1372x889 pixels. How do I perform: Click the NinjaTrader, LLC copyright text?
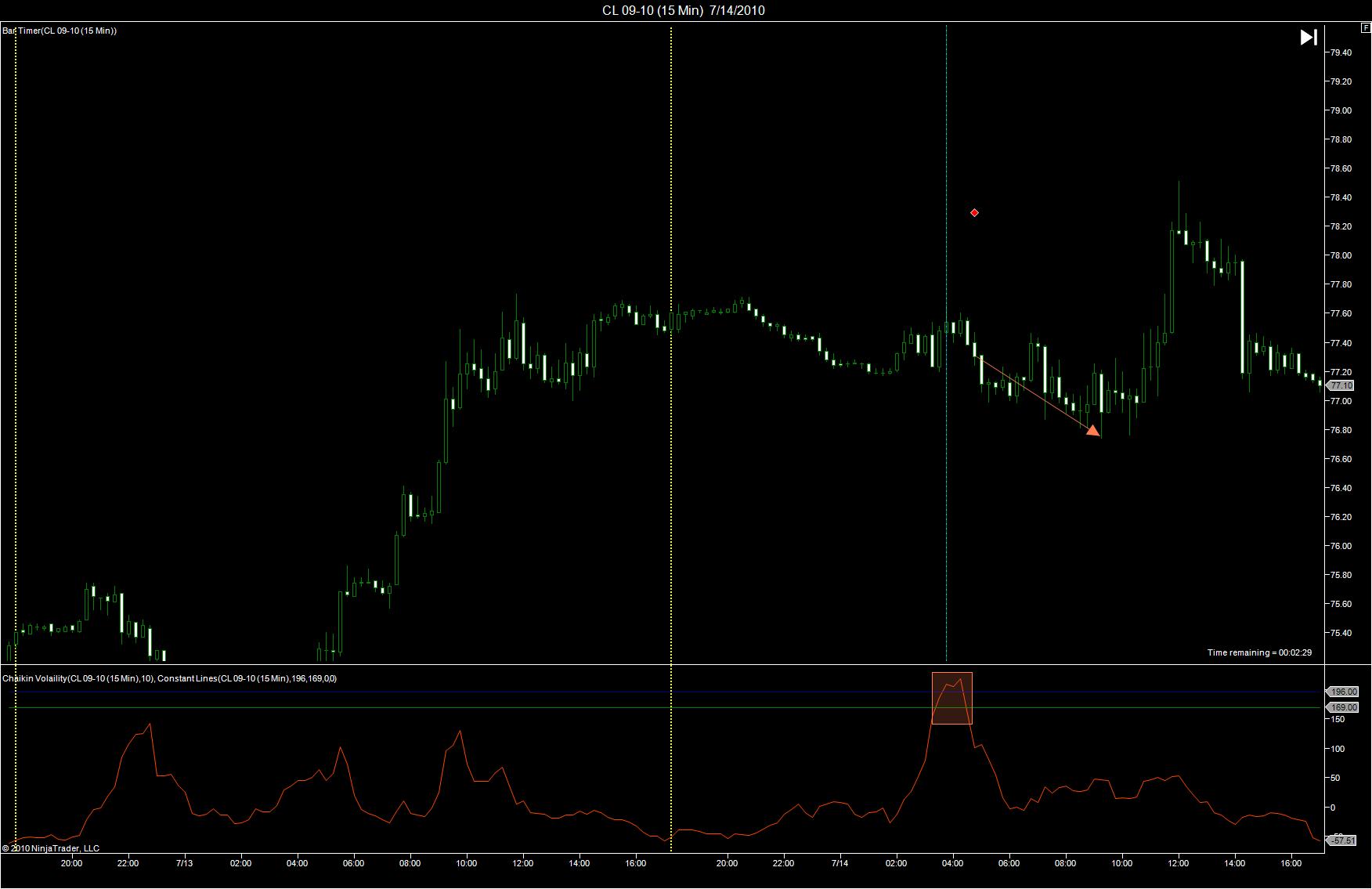click(x=51, y=847)
